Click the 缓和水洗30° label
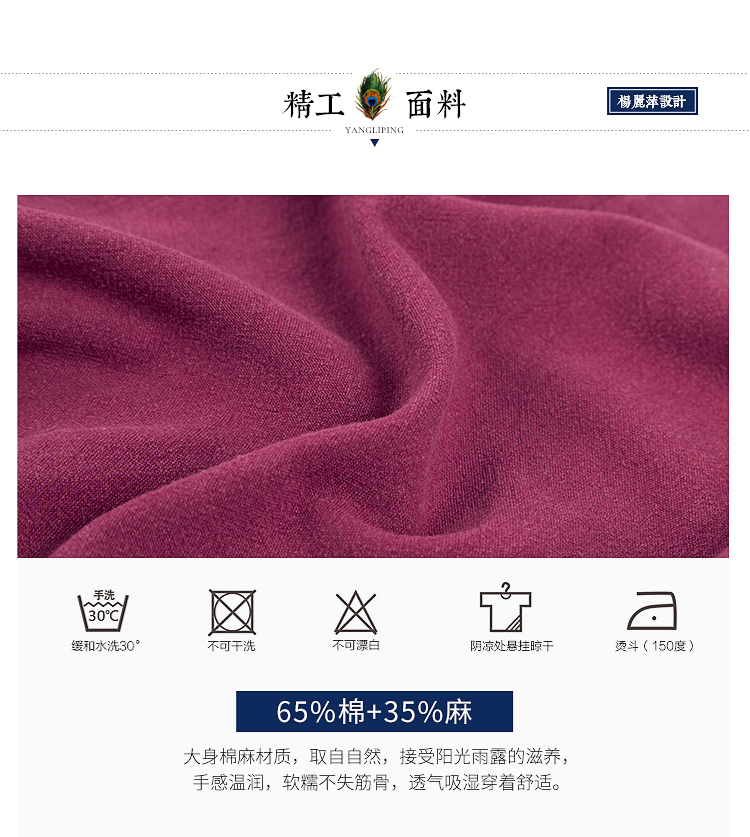Screen dimensions: 750x837 tap(106, 646)
